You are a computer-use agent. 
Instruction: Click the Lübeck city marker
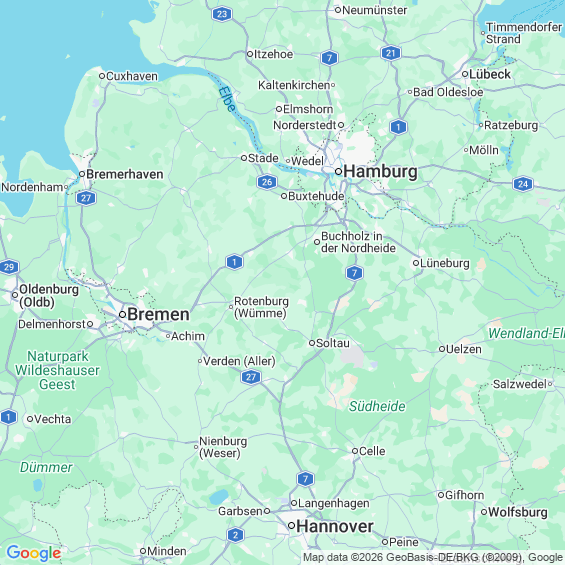tap(465, 74)
